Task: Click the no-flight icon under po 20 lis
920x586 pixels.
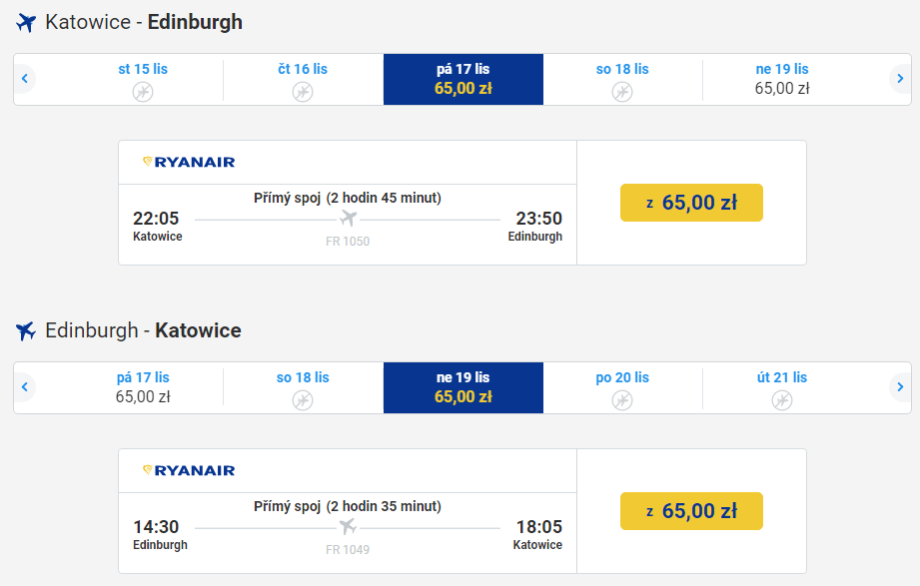Action: point(622,400)
